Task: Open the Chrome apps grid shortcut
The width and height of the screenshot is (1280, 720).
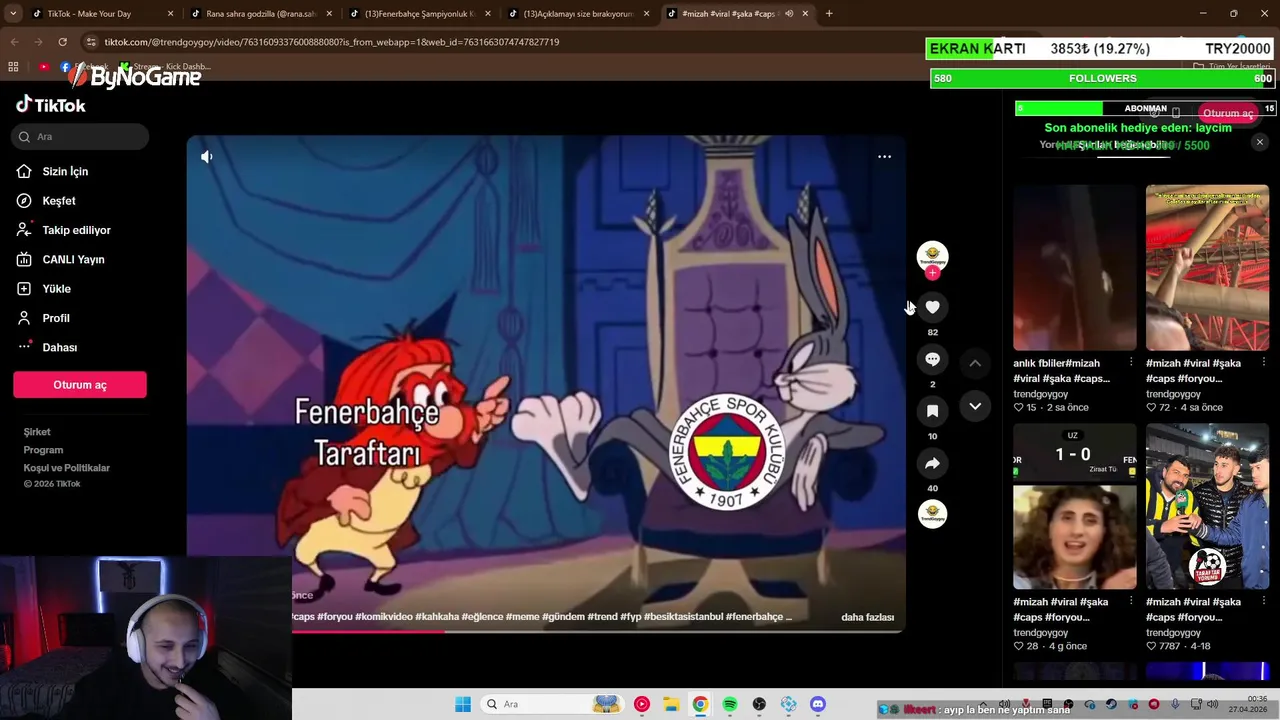Action: click(13, 67)
